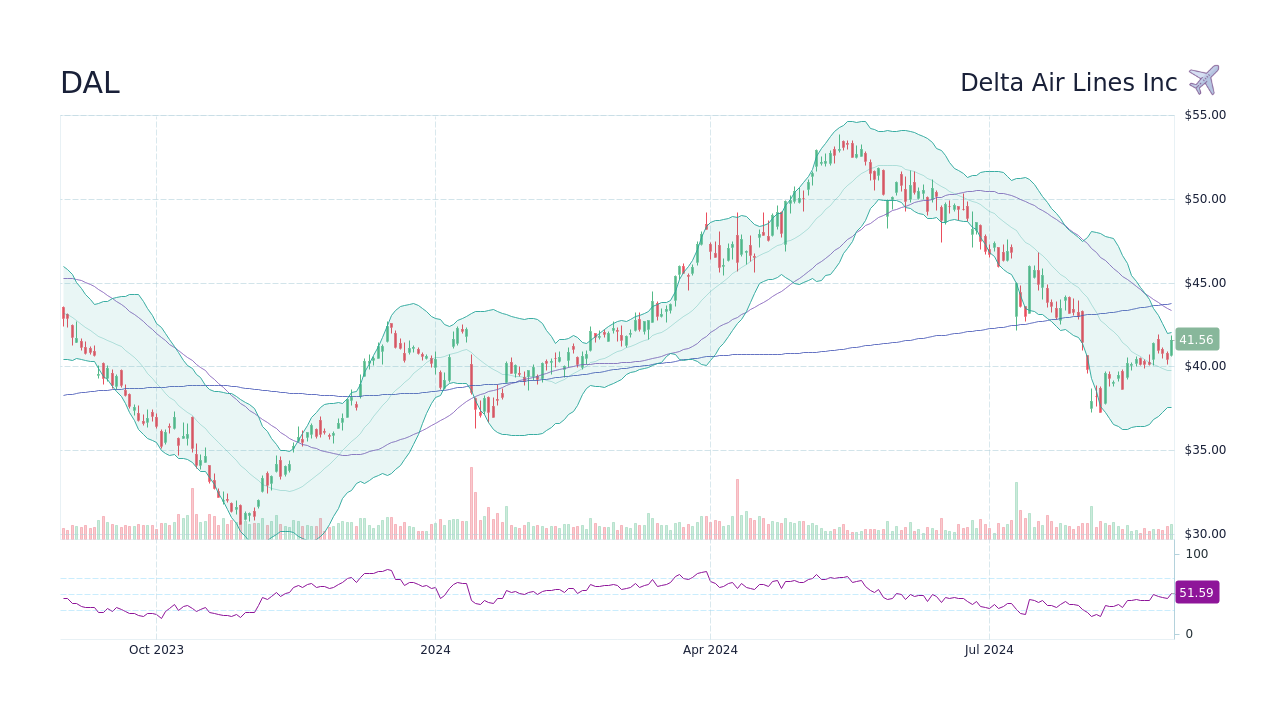Click the $55.00 price axis label

[x=1205, y=115]
